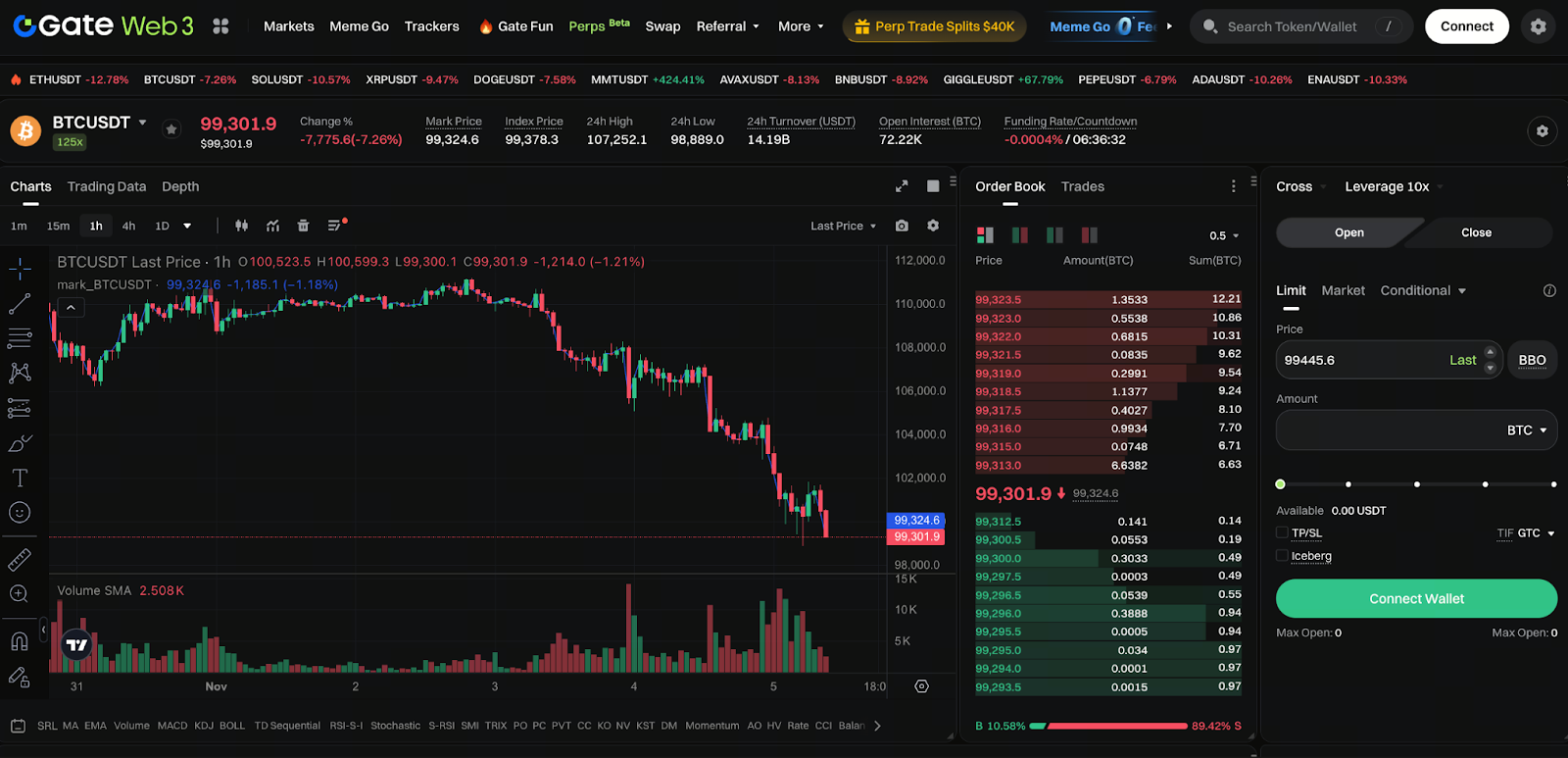This screenshot has height=758, width=1568.
Task: Open the chart indicators menu
Action: 272,226
